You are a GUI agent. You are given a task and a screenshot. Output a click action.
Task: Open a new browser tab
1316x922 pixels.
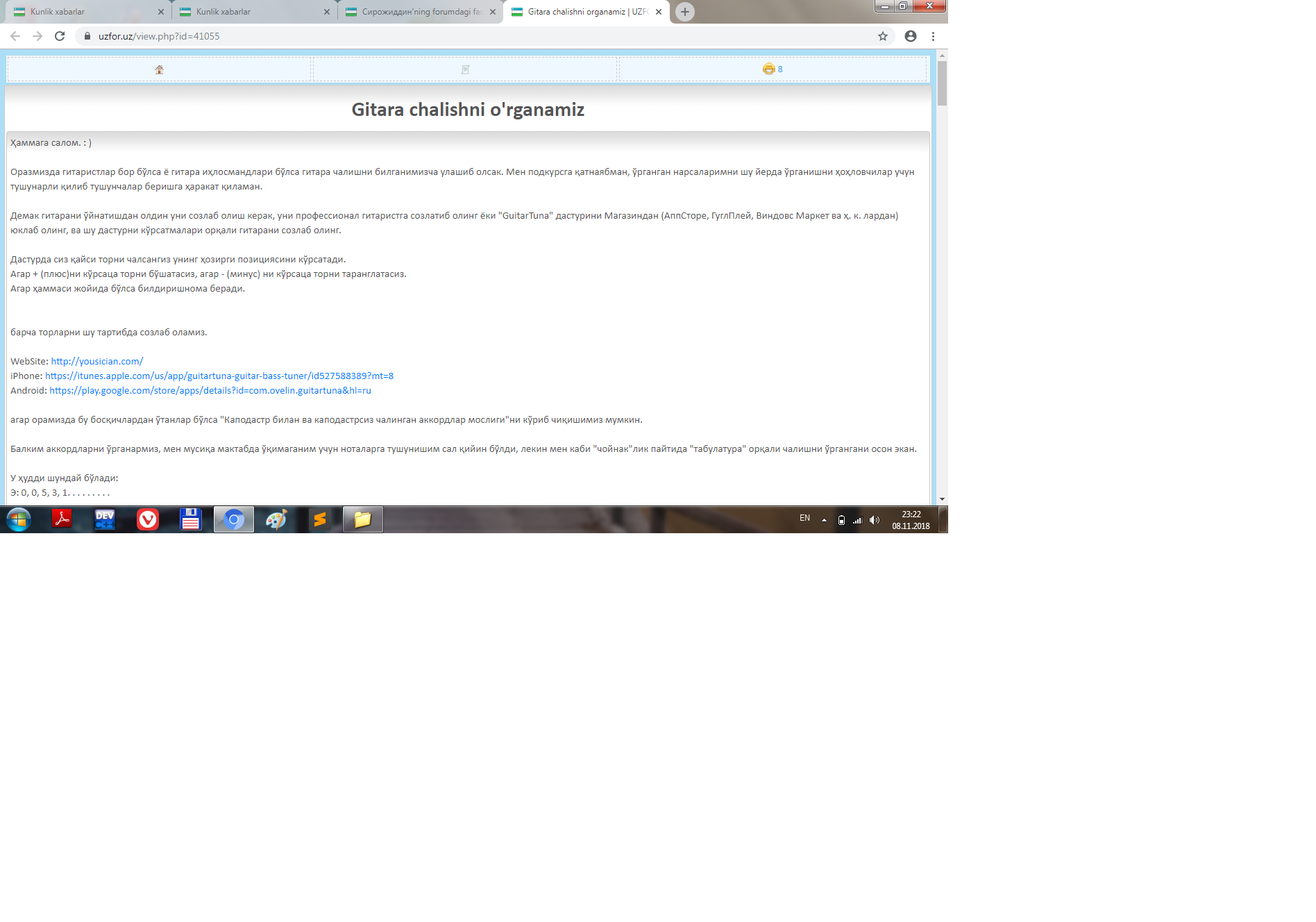tap(684, 12)
